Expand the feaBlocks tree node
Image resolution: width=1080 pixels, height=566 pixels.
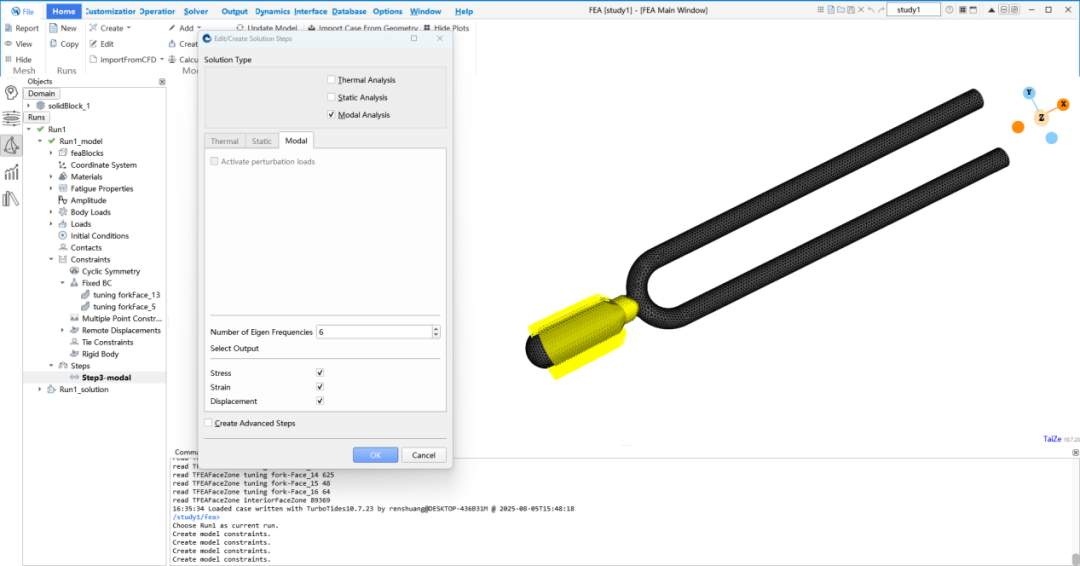[x=51, y=153]
